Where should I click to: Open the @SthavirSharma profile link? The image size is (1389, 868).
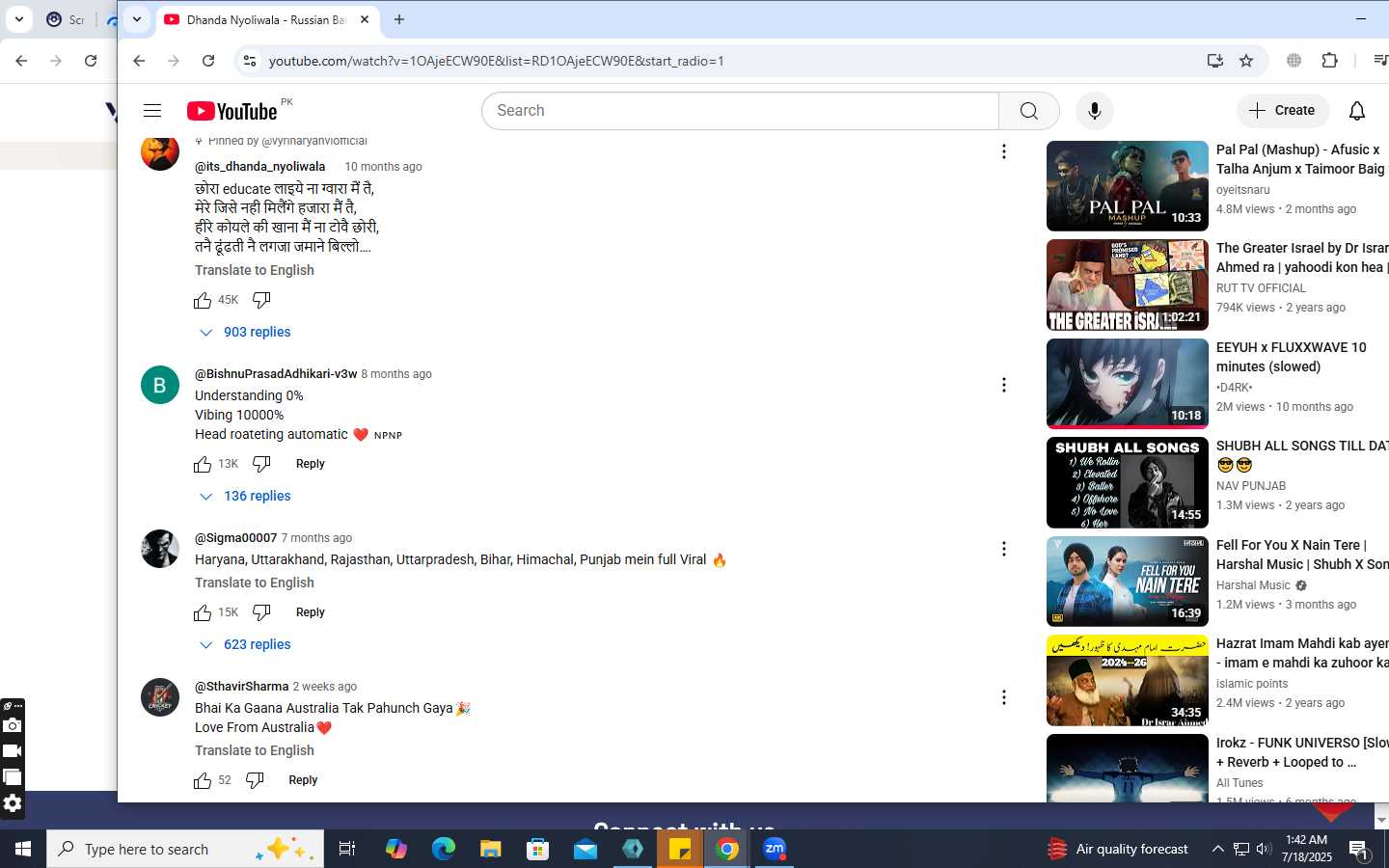(241, 686)
